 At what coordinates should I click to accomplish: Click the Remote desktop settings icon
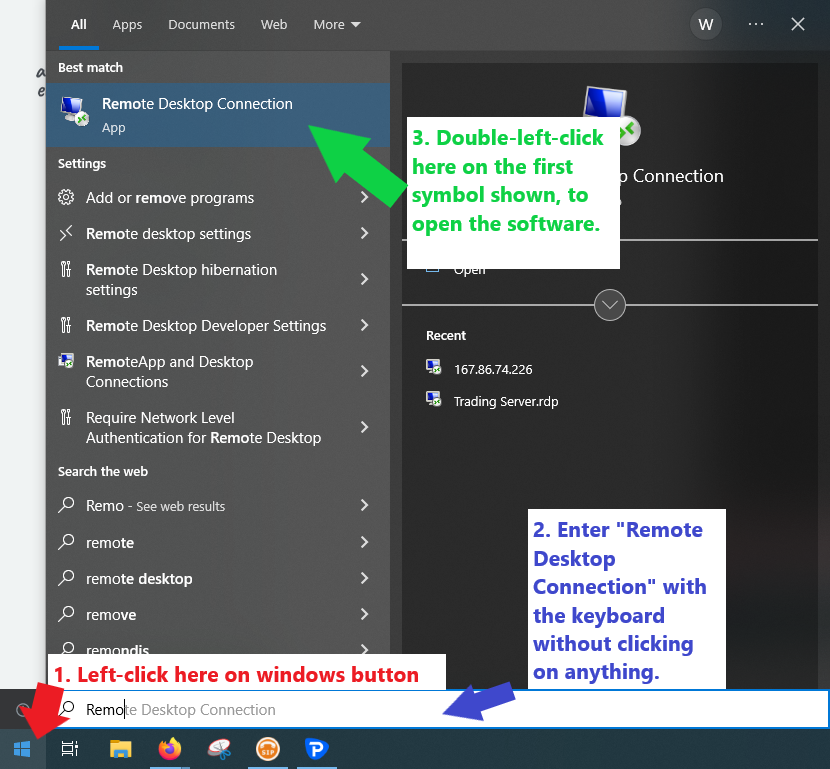(66, 233)
